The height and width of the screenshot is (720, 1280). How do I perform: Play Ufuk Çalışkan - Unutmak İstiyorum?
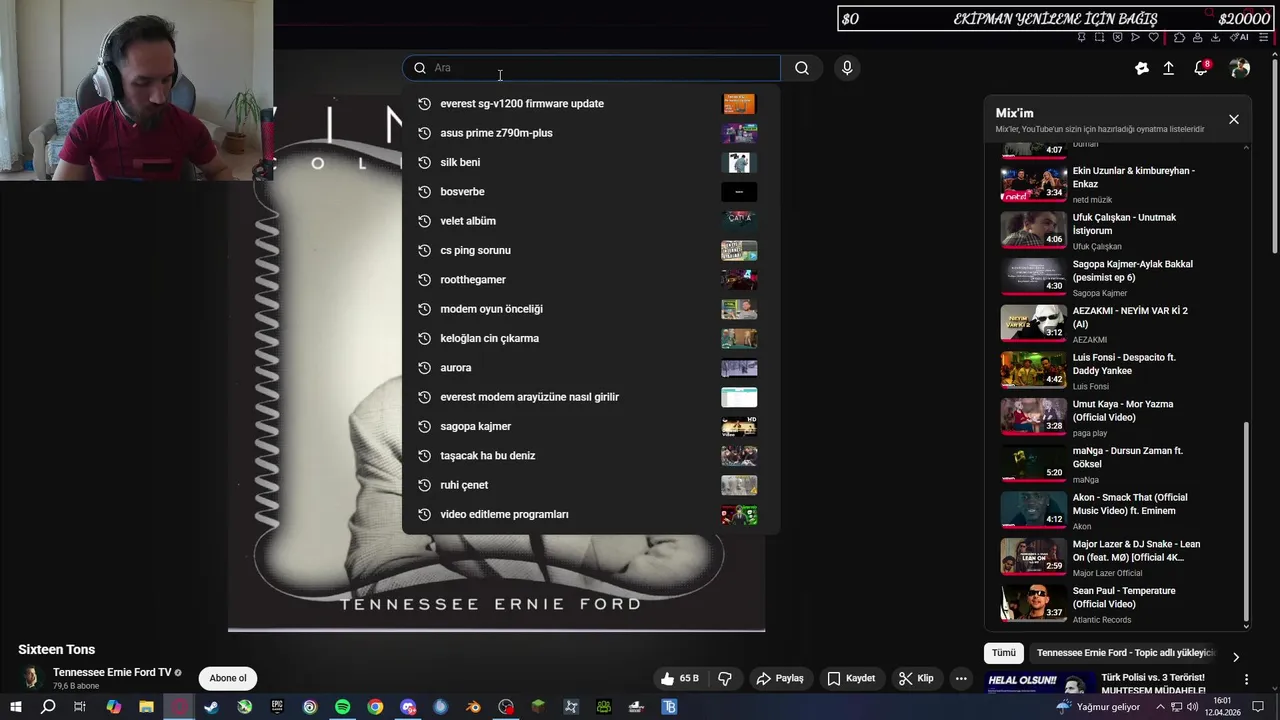(1118, 231)
